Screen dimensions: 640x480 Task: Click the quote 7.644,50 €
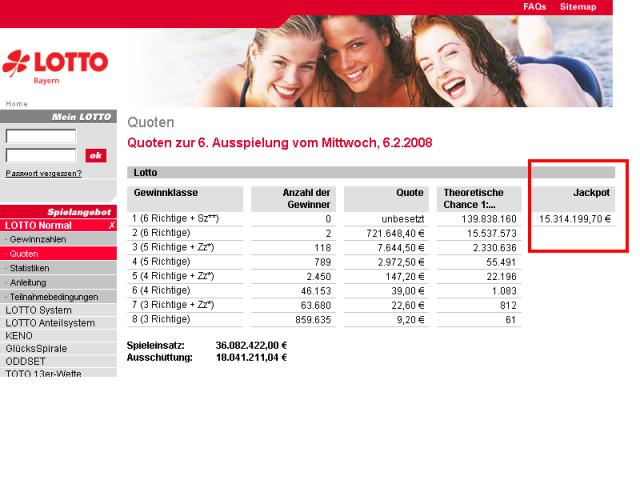point(401,248)
